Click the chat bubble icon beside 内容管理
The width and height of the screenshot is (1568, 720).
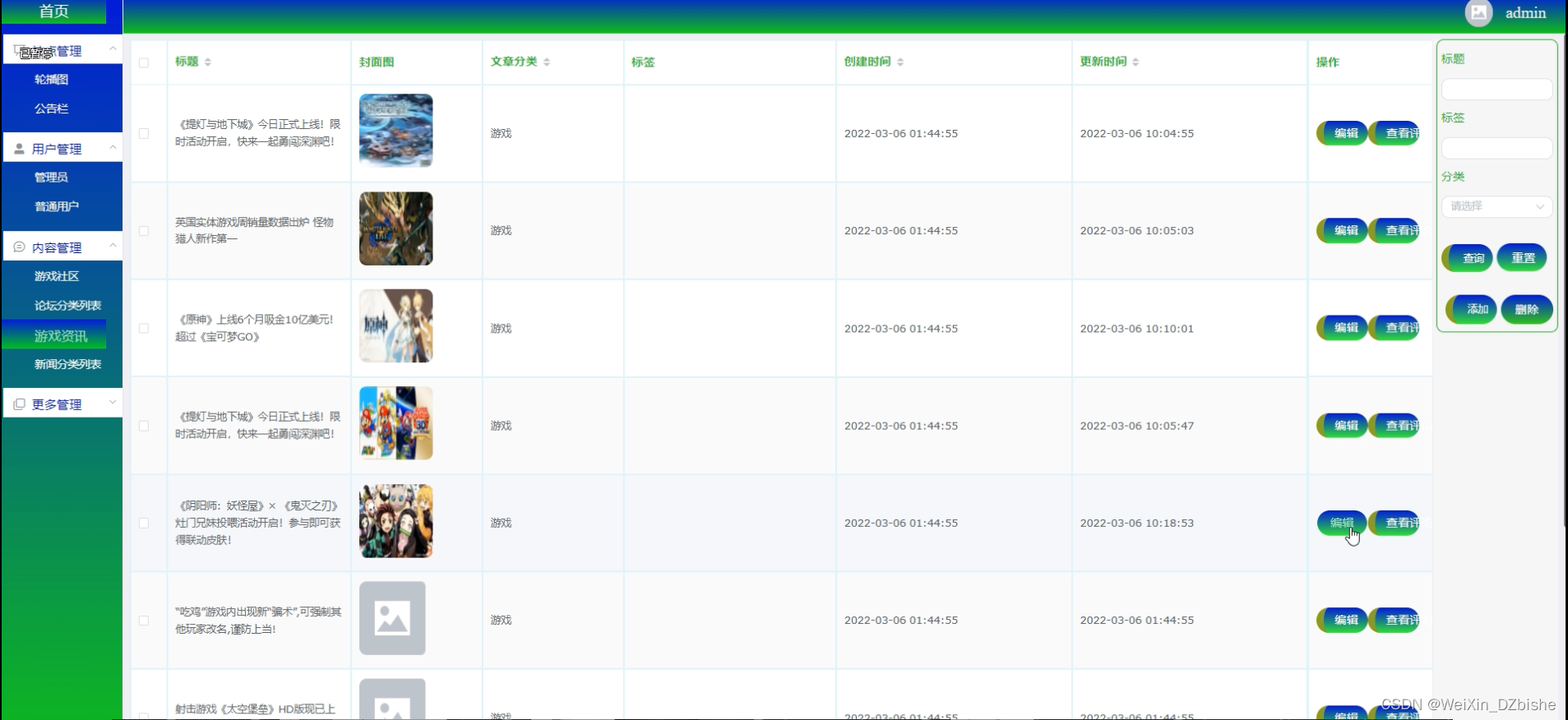click(x=19, y=247)
